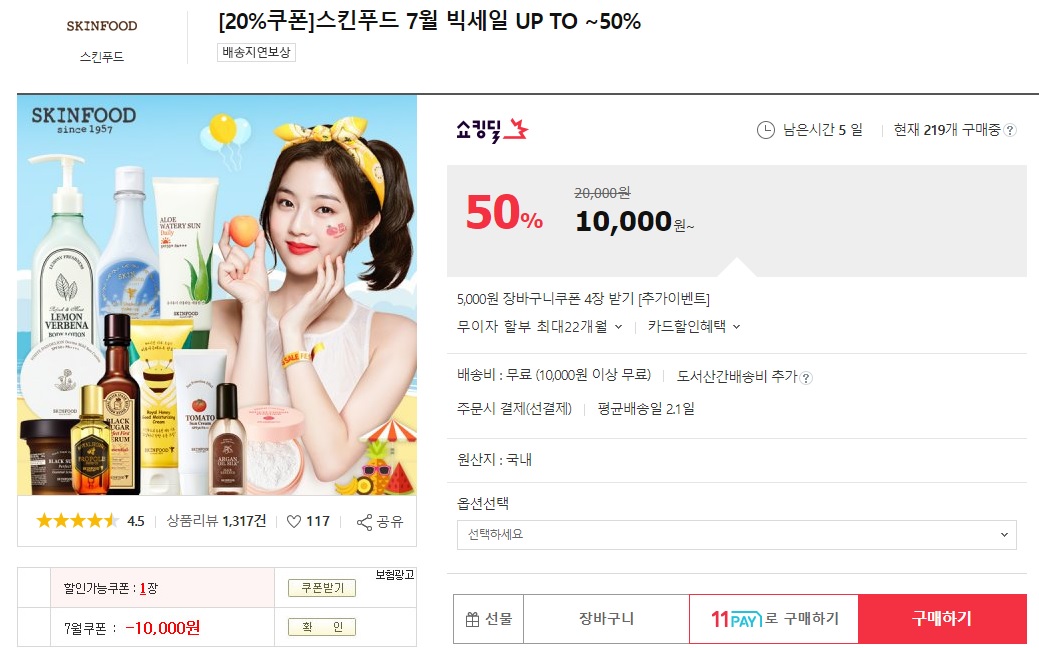Screen dimensions: 1039x648
Task: Click the 배송지연보상 tag
Action: point(256,52)
